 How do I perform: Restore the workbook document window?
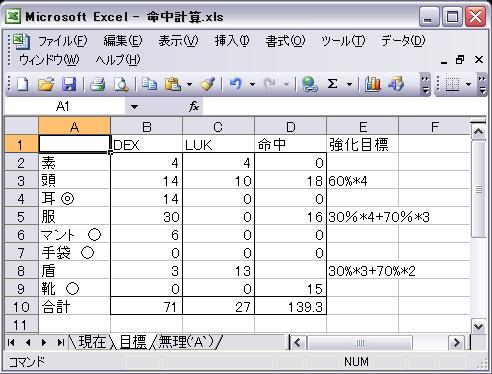tap(460, 60)
